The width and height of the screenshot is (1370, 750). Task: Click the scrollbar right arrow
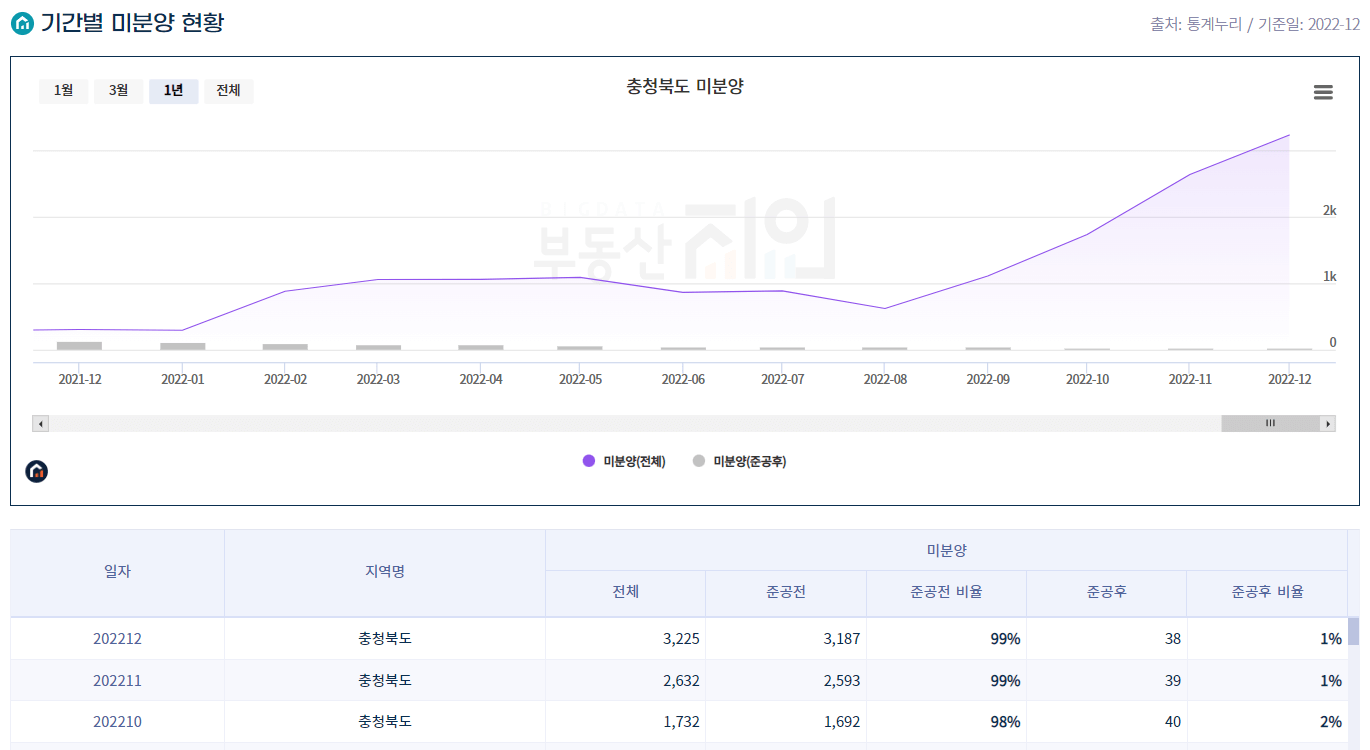[1328, 424]
